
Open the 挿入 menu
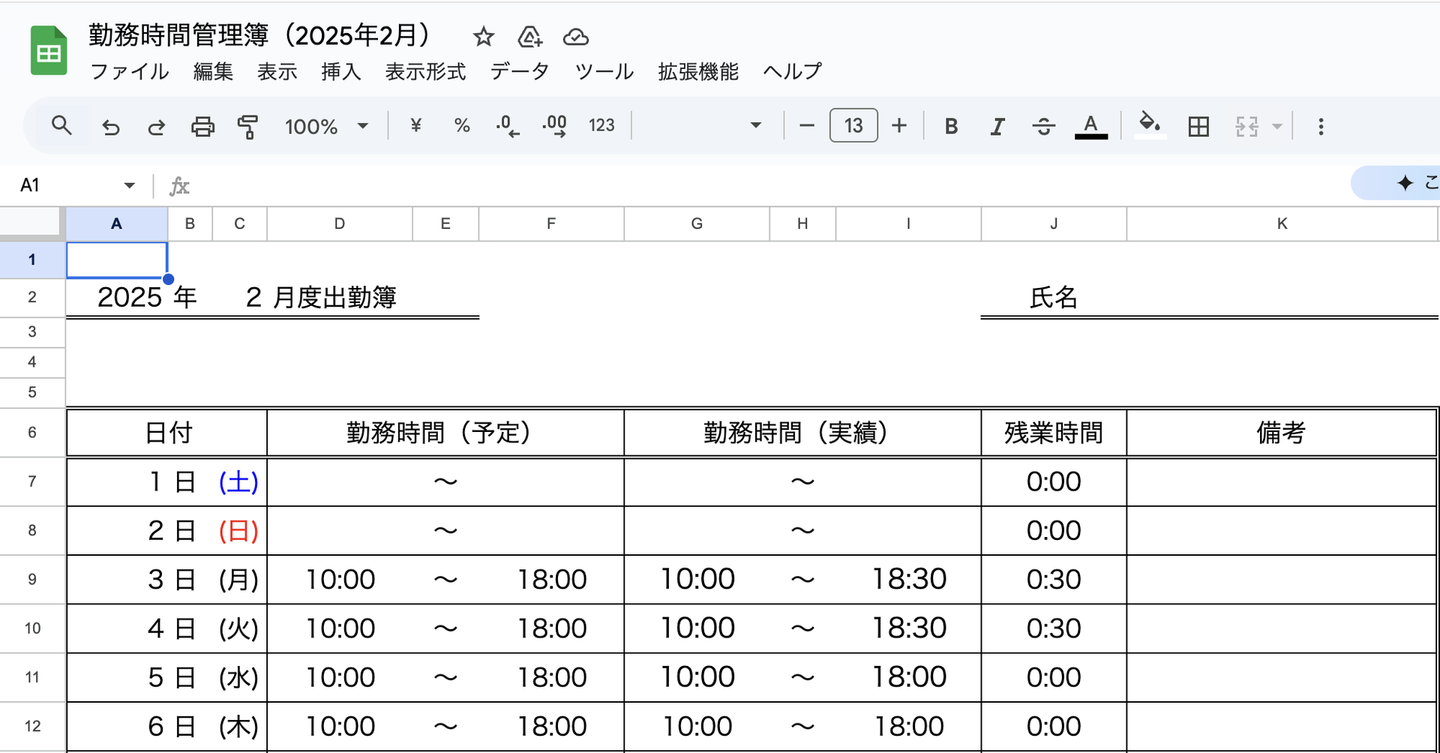pyautogui.click(x=341, y=71)
